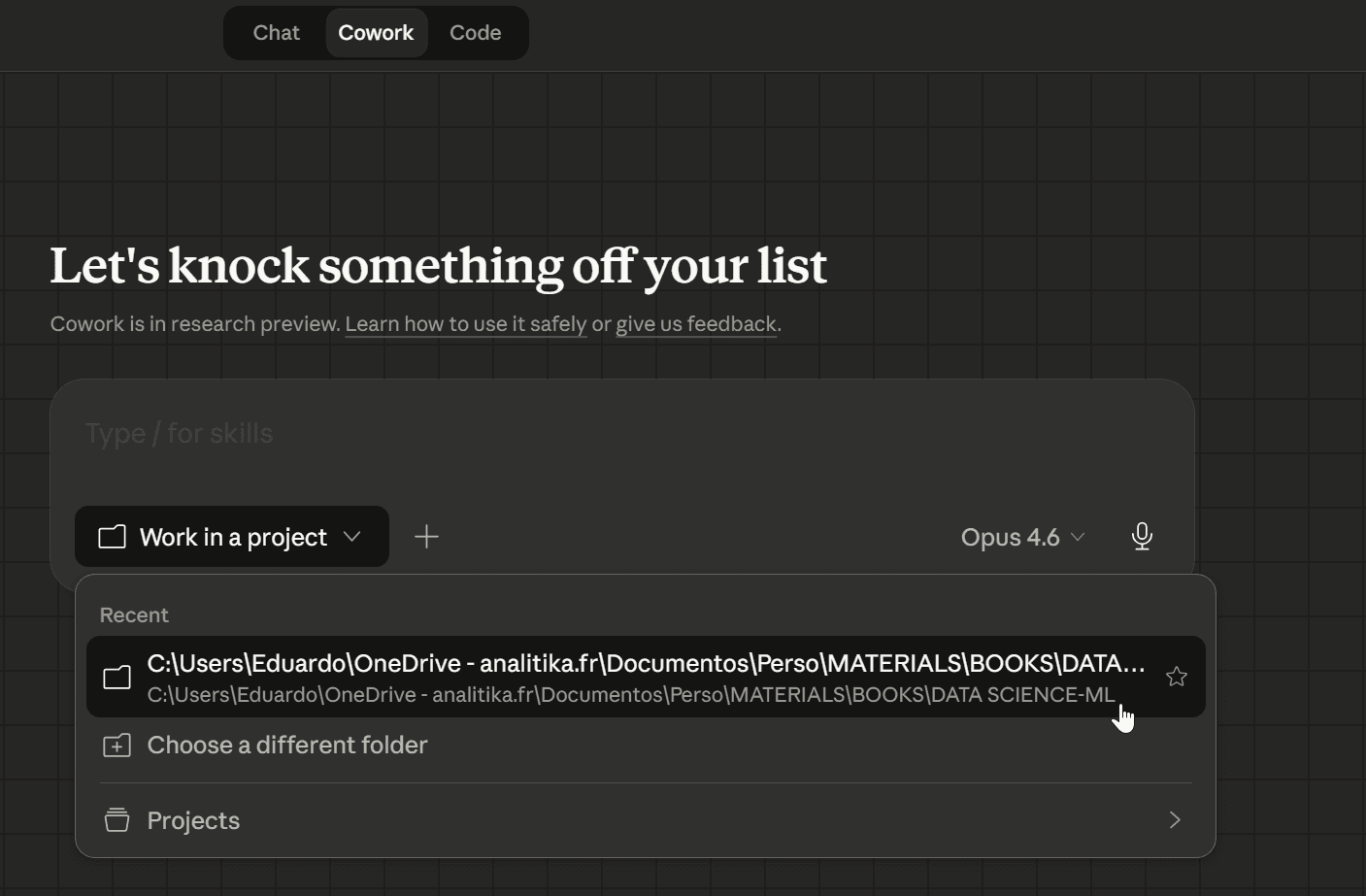
Task: Click the 'Work in a project' button
Action: (x=233, y=537)
